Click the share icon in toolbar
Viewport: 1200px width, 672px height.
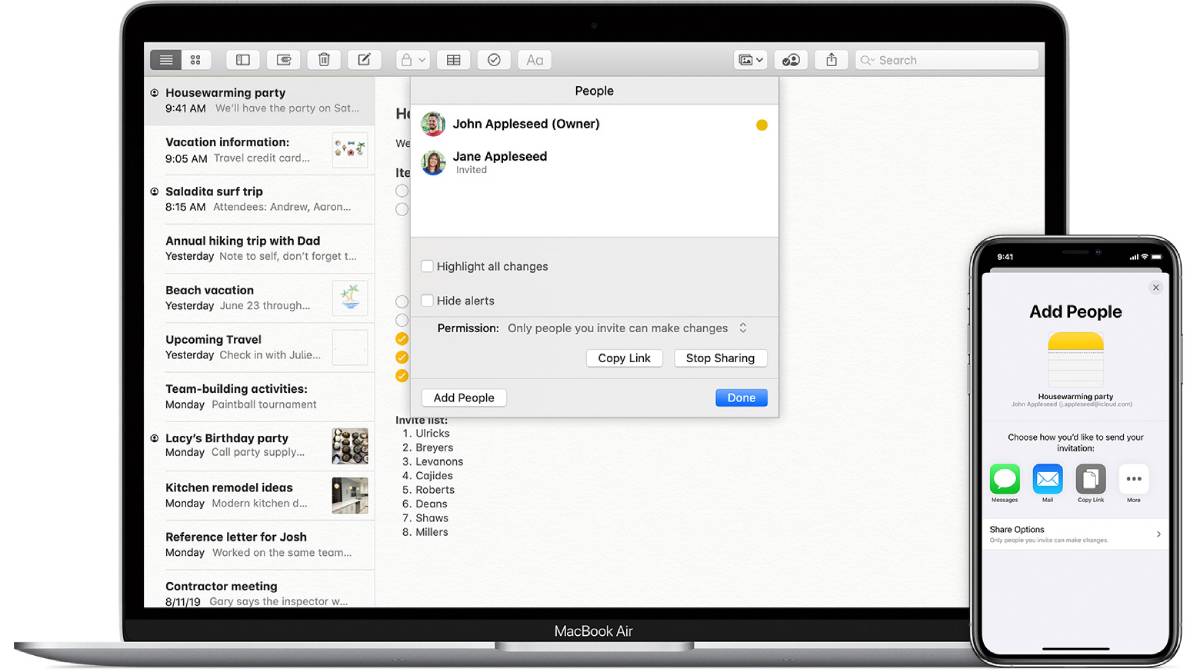click(x=832, y=60)
